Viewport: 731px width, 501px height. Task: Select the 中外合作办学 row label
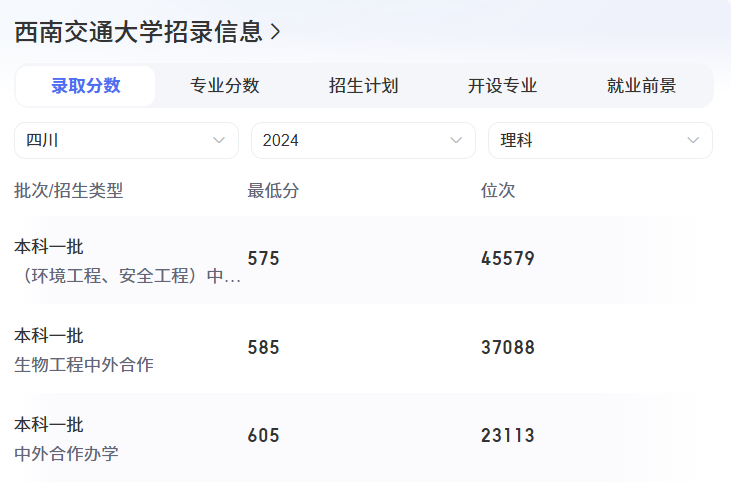pos(66,453)
